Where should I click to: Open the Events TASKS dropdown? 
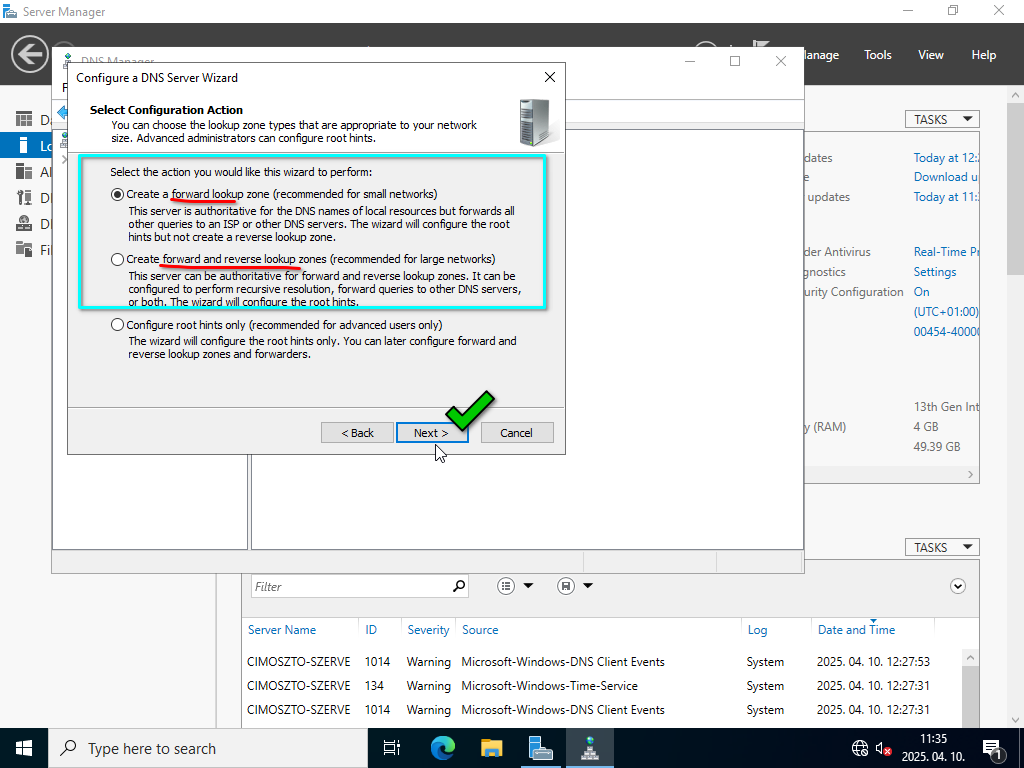point(941,547)
